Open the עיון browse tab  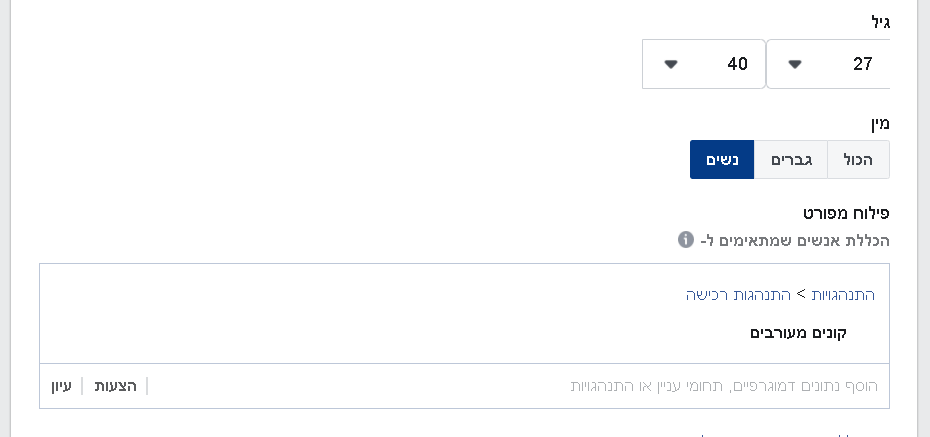tap(61, 386)
